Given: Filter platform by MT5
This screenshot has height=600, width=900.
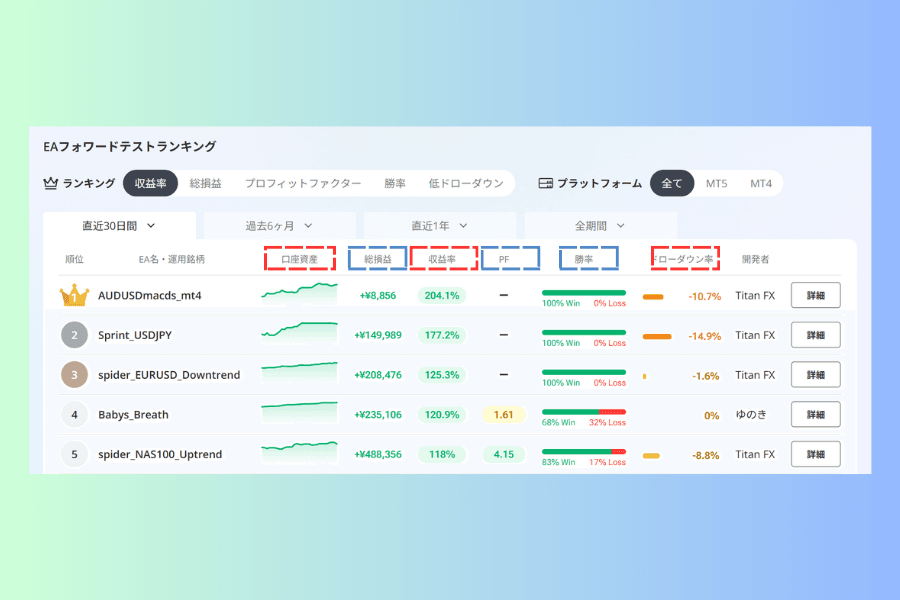Looking at the screenshot, I should pyautogui.click(x=716, y=183).
